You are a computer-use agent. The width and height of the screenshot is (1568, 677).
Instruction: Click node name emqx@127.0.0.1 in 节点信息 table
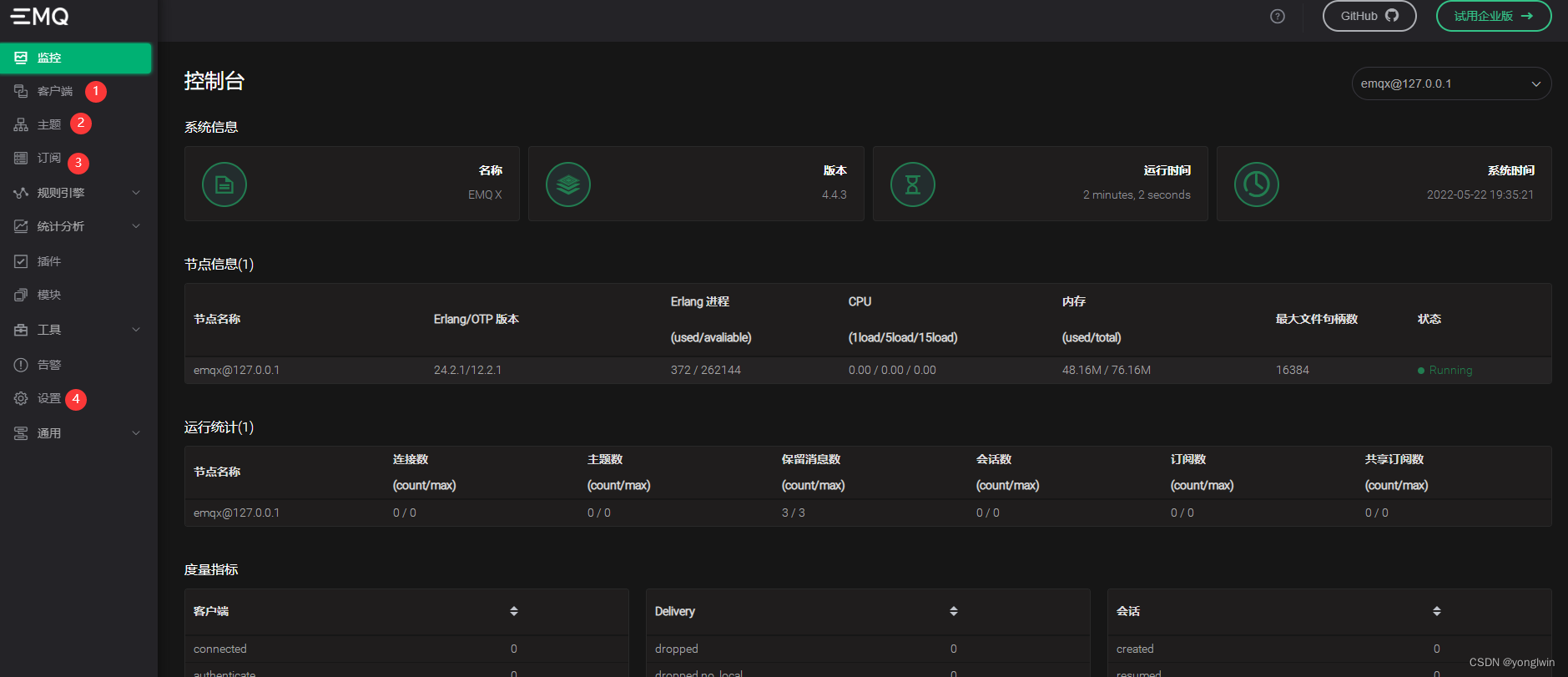pyautogui.click(x=237, y=370)
